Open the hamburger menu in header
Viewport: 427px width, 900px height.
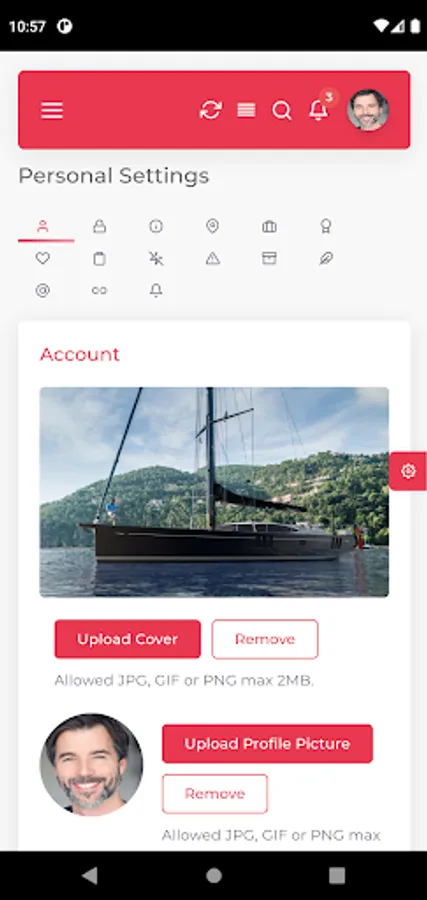coord(52,110)
